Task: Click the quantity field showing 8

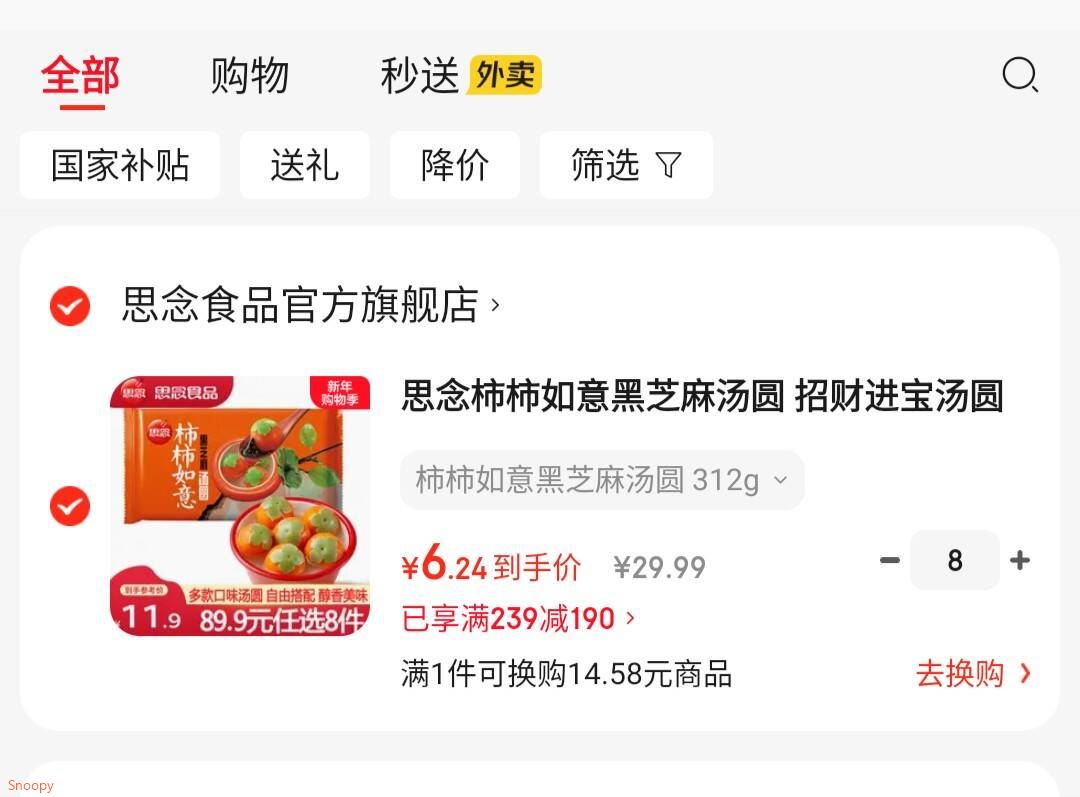Action: (955, 560)
